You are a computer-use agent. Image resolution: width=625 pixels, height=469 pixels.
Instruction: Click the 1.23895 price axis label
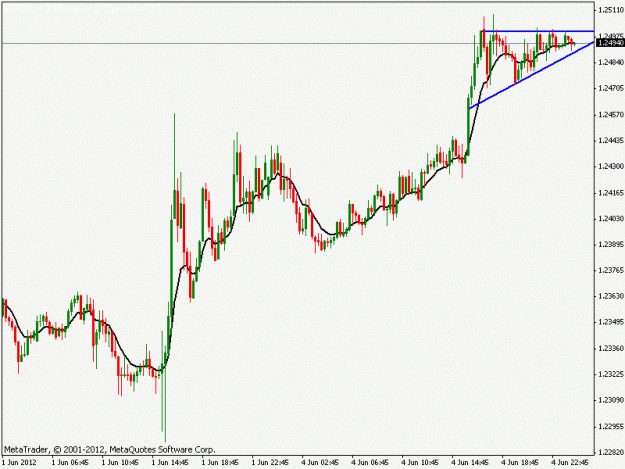tap(611, 244)
